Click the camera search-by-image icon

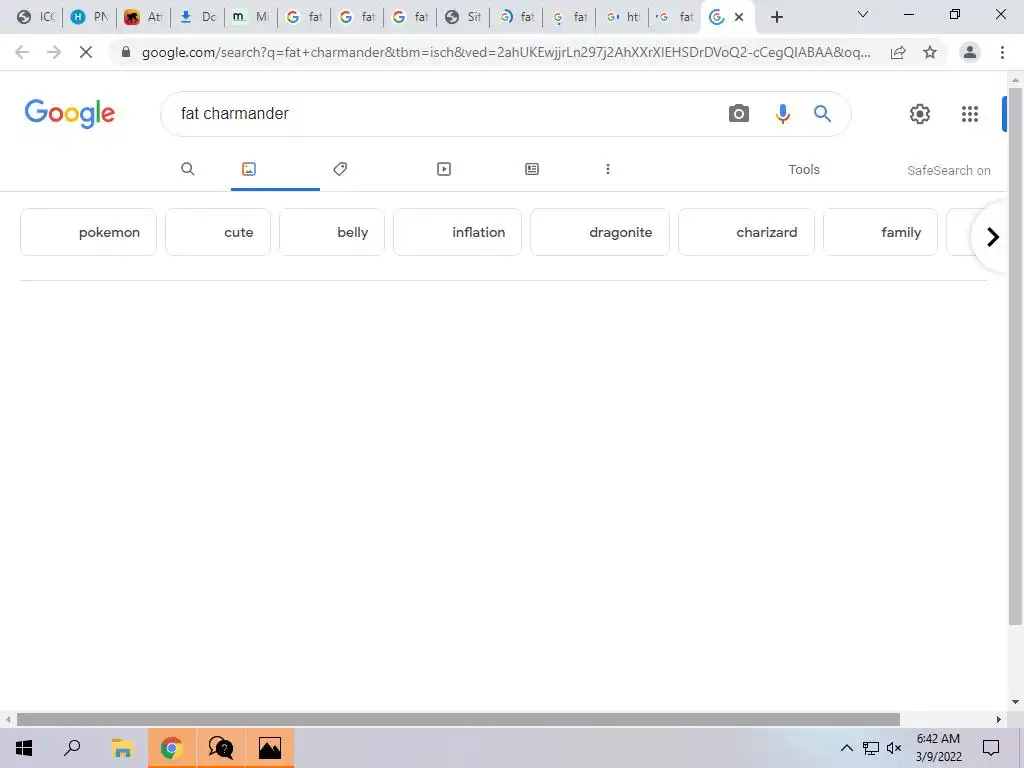[739, 114]
